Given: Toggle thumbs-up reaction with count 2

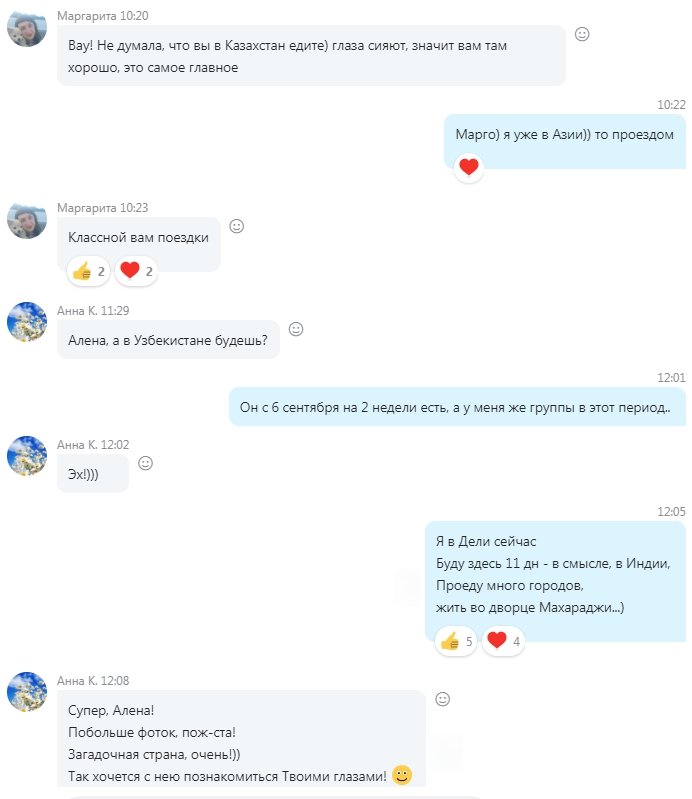Looking at the screenshot, I should pyautogui.click(x=89, y=271).
